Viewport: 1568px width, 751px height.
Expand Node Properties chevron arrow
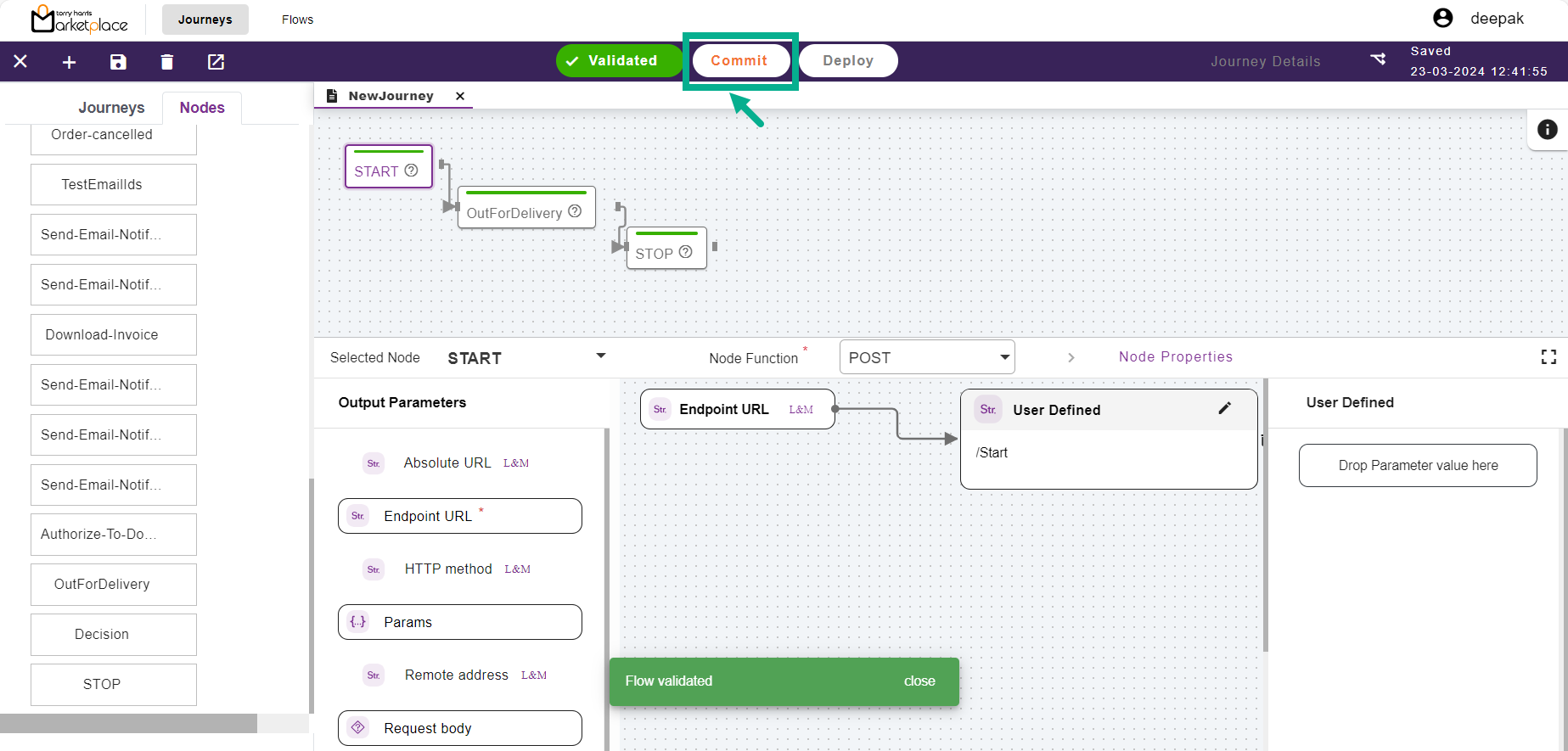tap(1071, 357)
